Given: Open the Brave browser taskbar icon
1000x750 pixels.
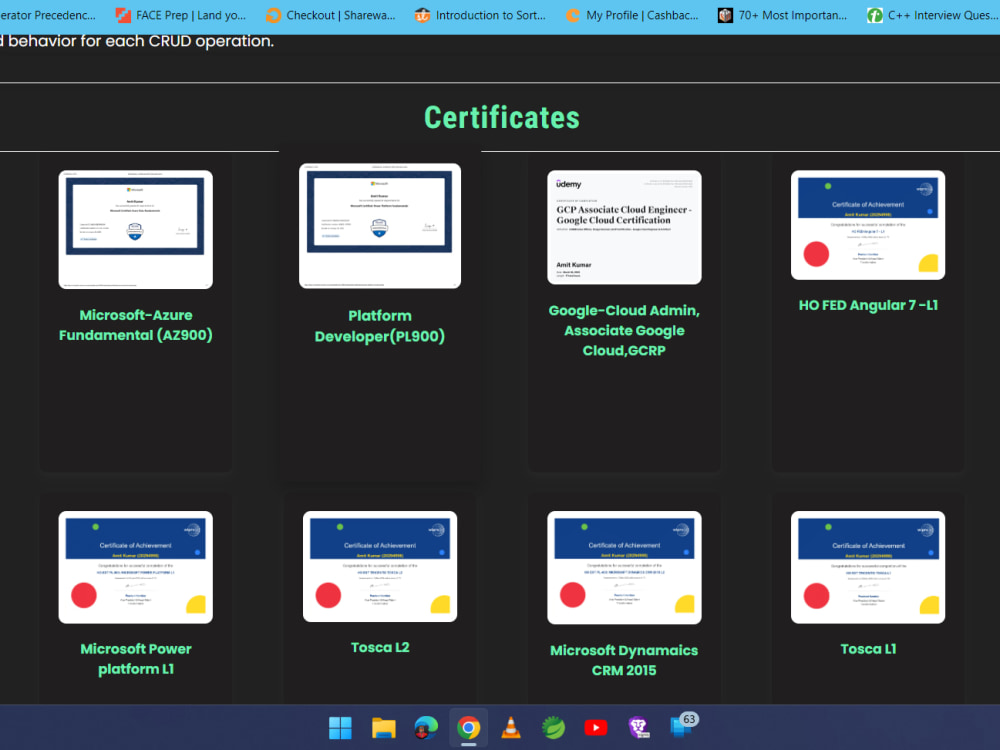Looking at the screenshot, I should [638, 728].
